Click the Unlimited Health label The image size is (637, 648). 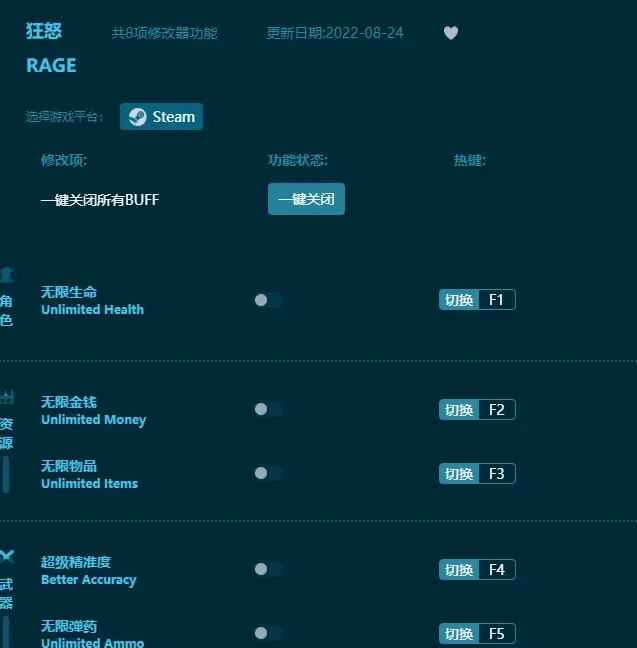coord(93,310)
